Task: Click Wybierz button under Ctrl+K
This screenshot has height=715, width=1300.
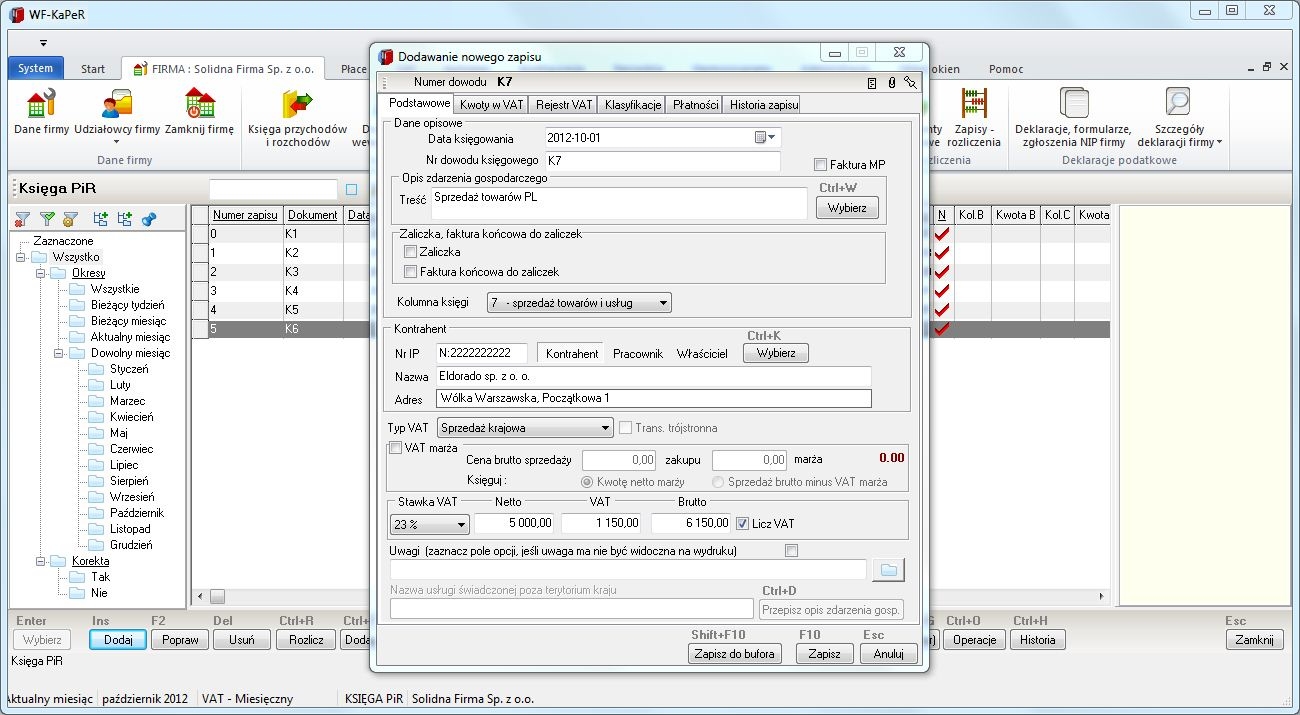Action: click(775, 353)
